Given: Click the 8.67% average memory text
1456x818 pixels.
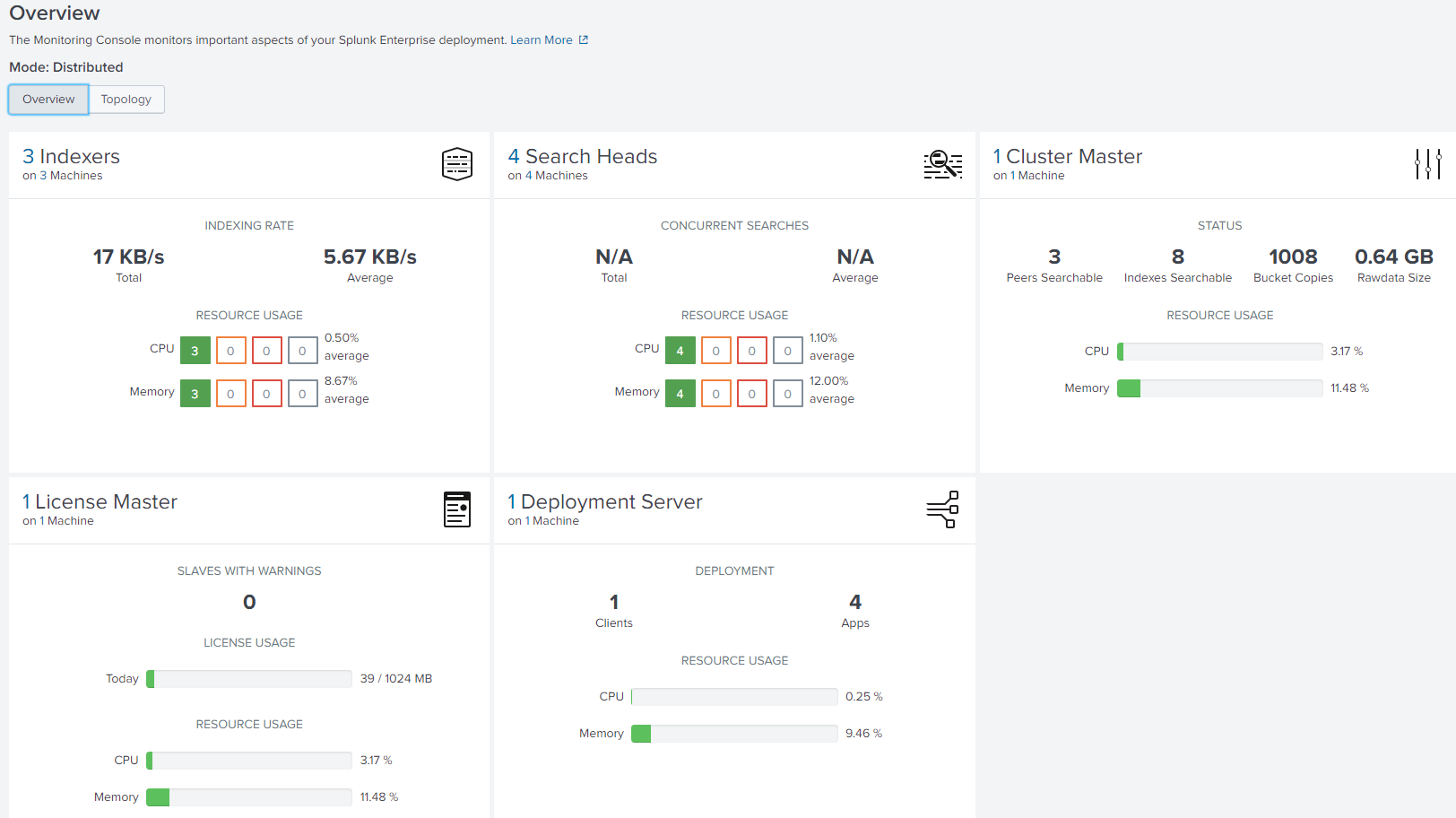Looking at the screenshot, I should tap(346, 390).
